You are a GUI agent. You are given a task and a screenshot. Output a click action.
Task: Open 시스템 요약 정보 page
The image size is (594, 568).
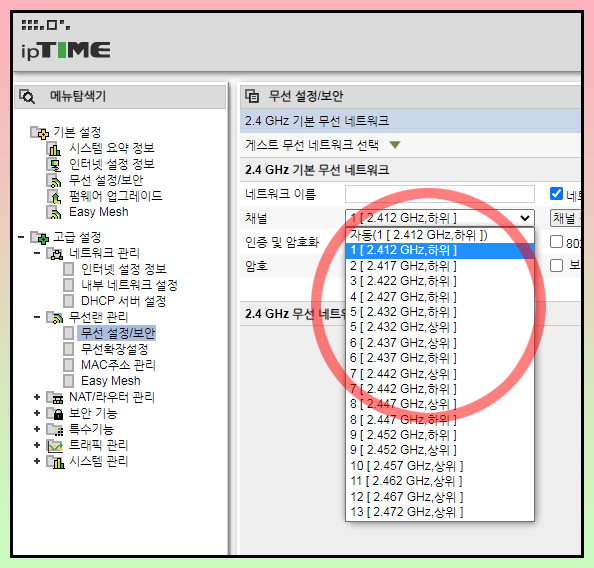(x=112, y=148)
